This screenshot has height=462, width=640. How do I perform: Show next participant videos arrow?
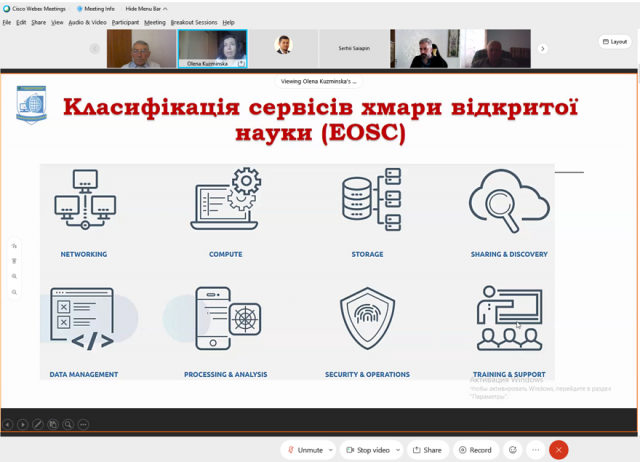point(542,49)
